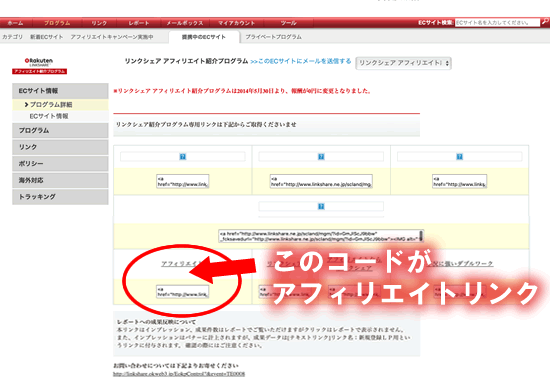Open the ツール menu
Screen dimensions: 550x379
(288, 23)
